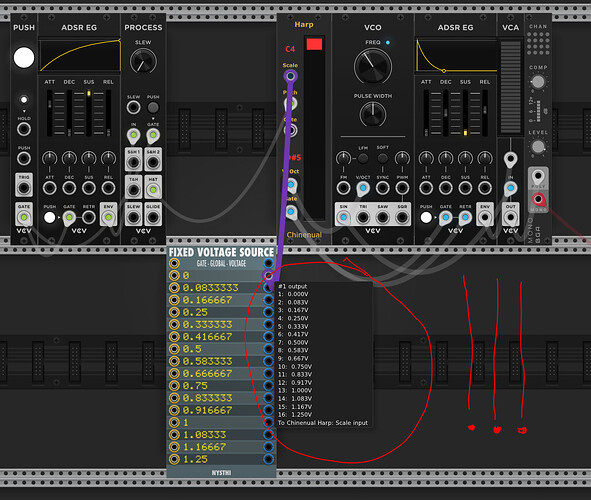Click the VCA OUT jack
The image size is (591, 500).
click(x=510, y=217)
